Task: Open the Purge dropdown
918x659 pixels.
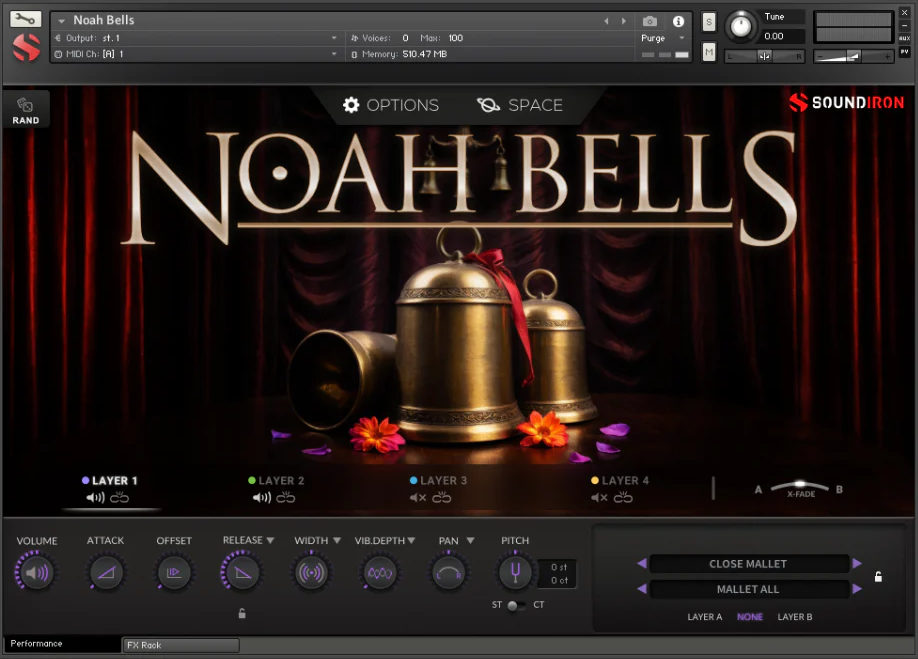Action: pyautogui.click(x=660, y=37)
